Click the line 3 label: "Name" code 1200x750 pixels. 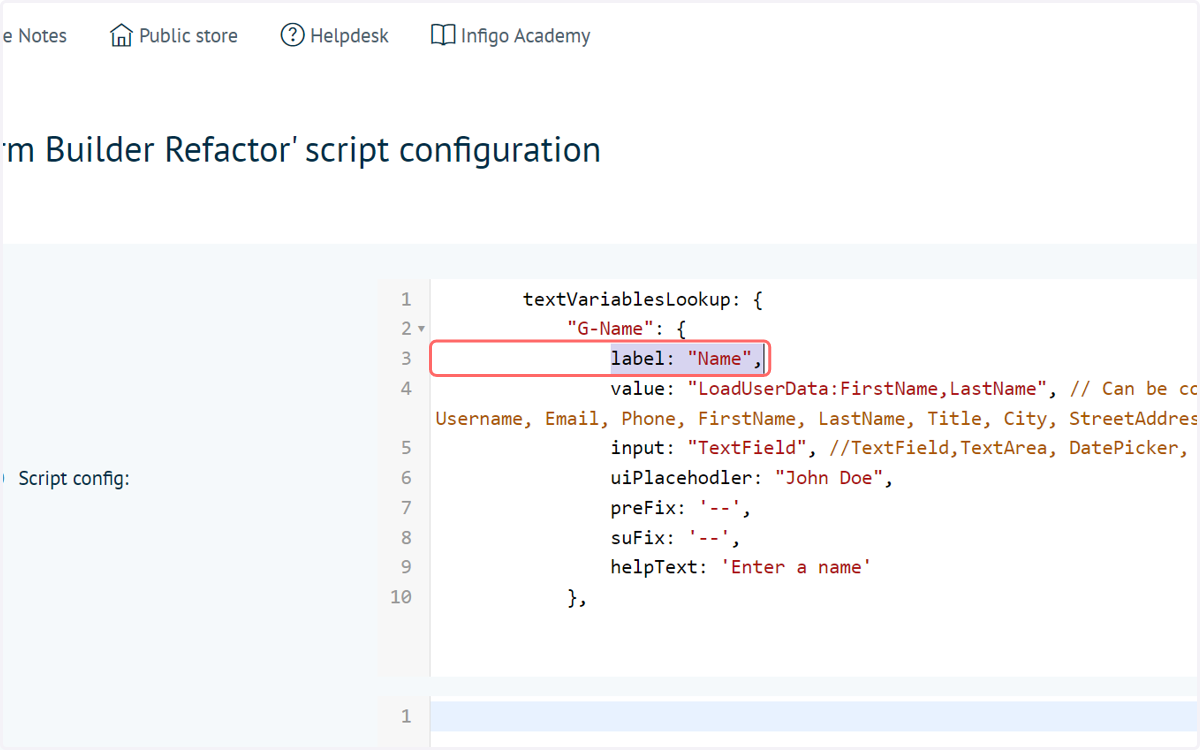[687, 358]
